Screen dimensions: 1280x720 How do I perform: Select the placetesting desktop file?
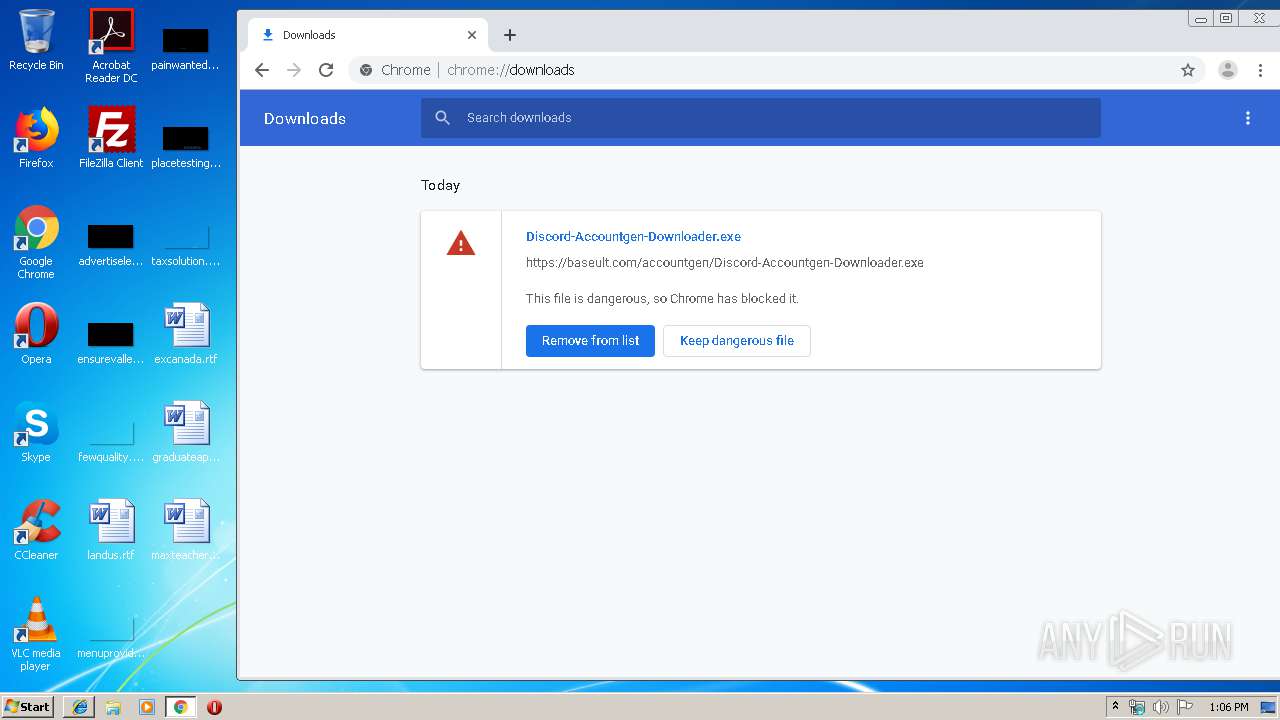[186, 146]
